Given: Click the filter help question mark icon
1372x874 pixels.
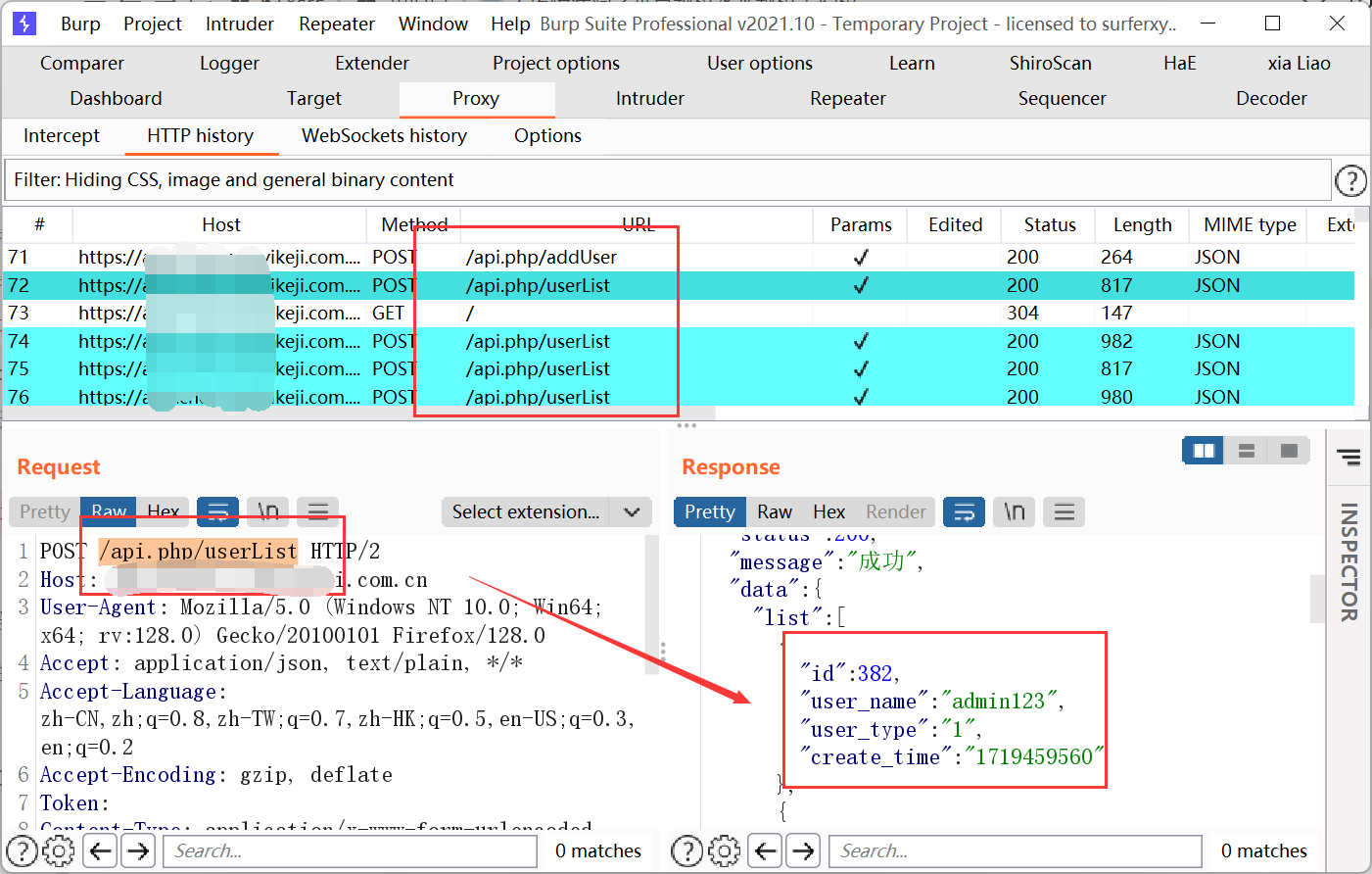Looking at the screenshot, I should point(1350,180).
